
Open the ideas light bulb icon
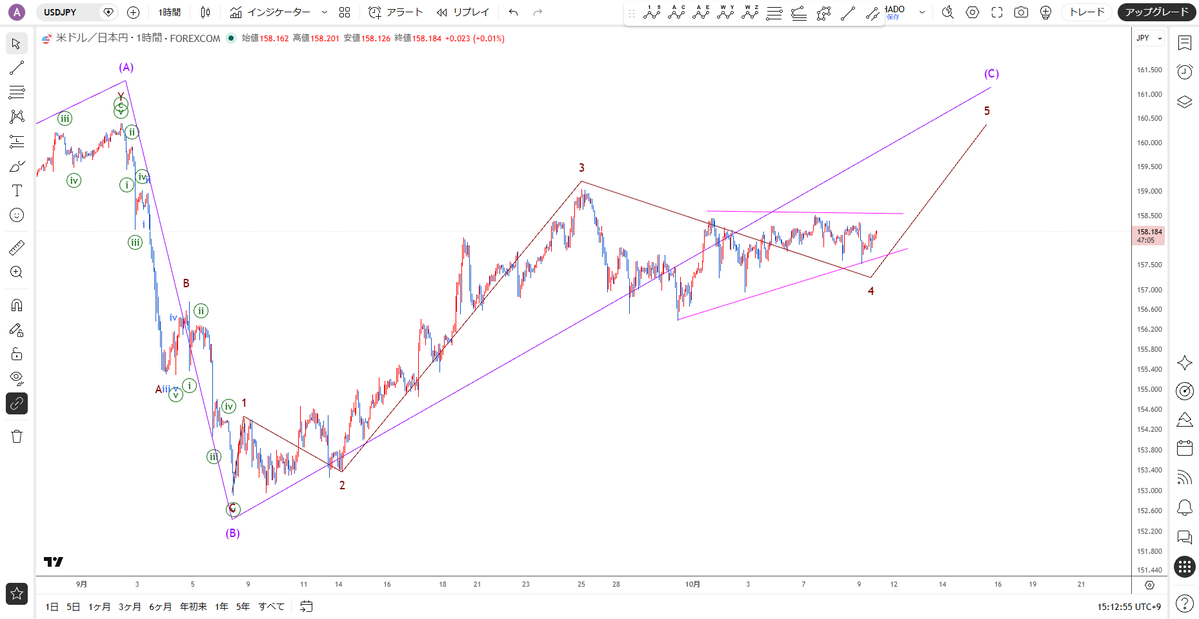(x=1045, y=12)
